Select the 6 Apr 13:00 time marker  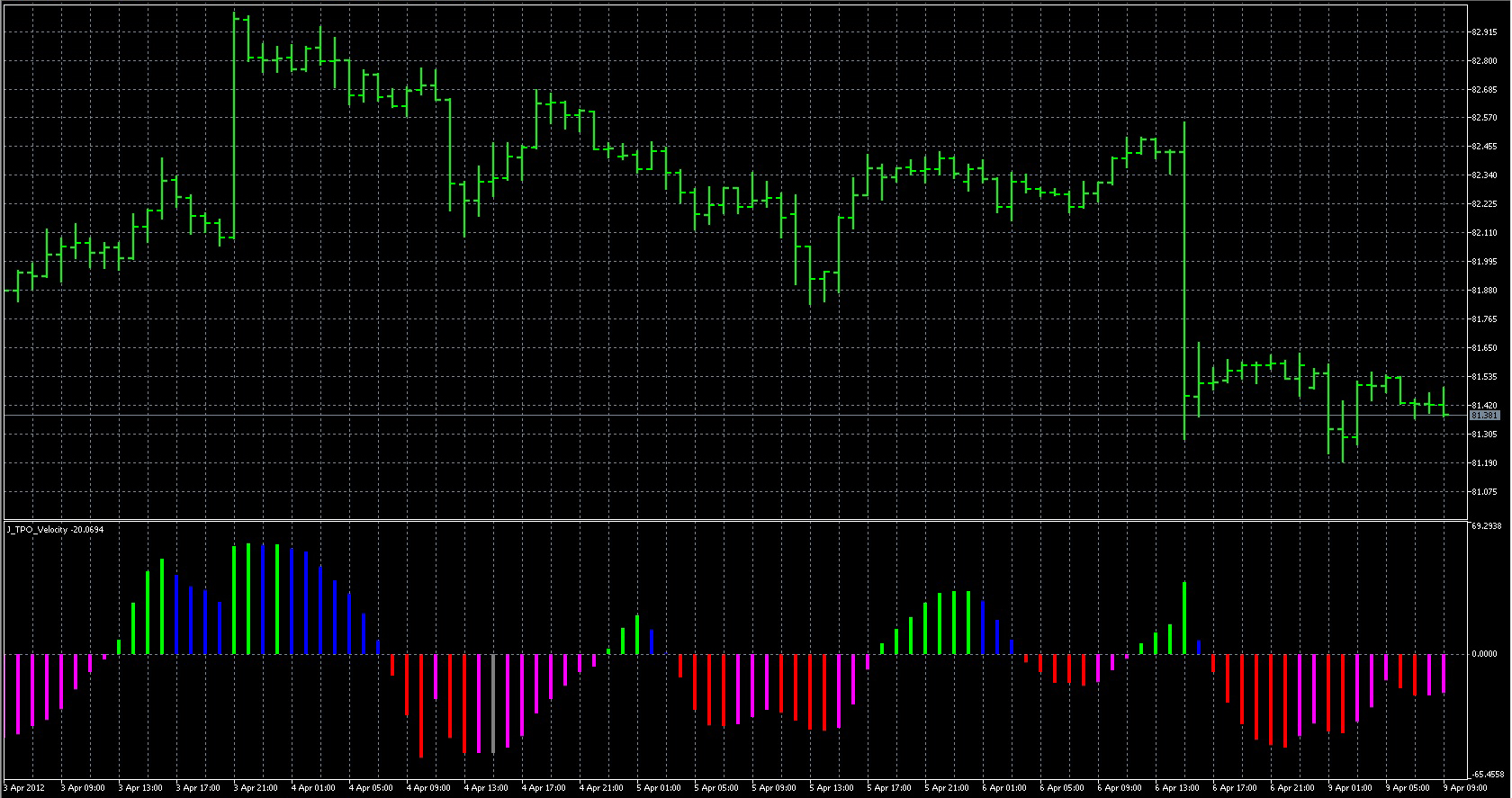pyautogui.click(x=1177, y=788)
